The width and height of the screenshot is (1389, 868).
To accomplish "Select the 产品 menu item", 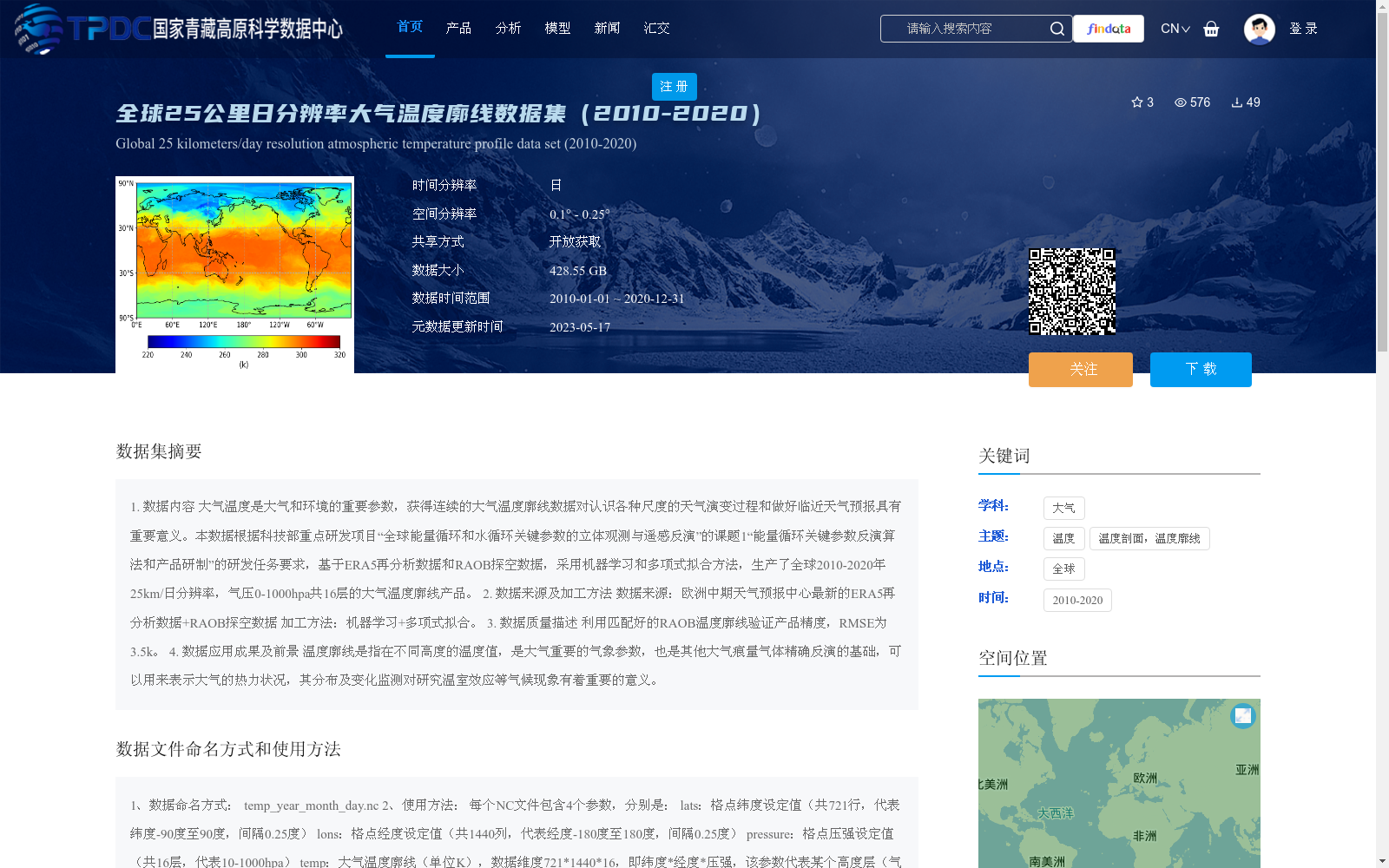I will point(458,28).
